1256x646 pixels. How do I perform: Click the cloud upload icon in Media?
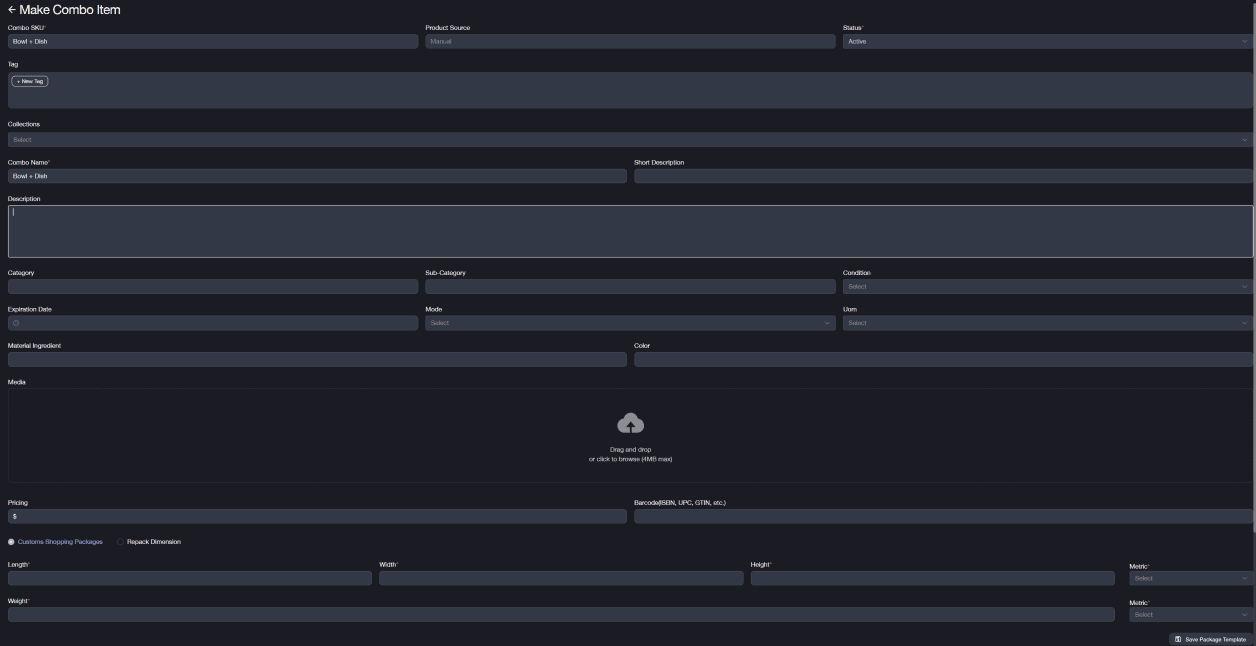[x=630, y=423]
